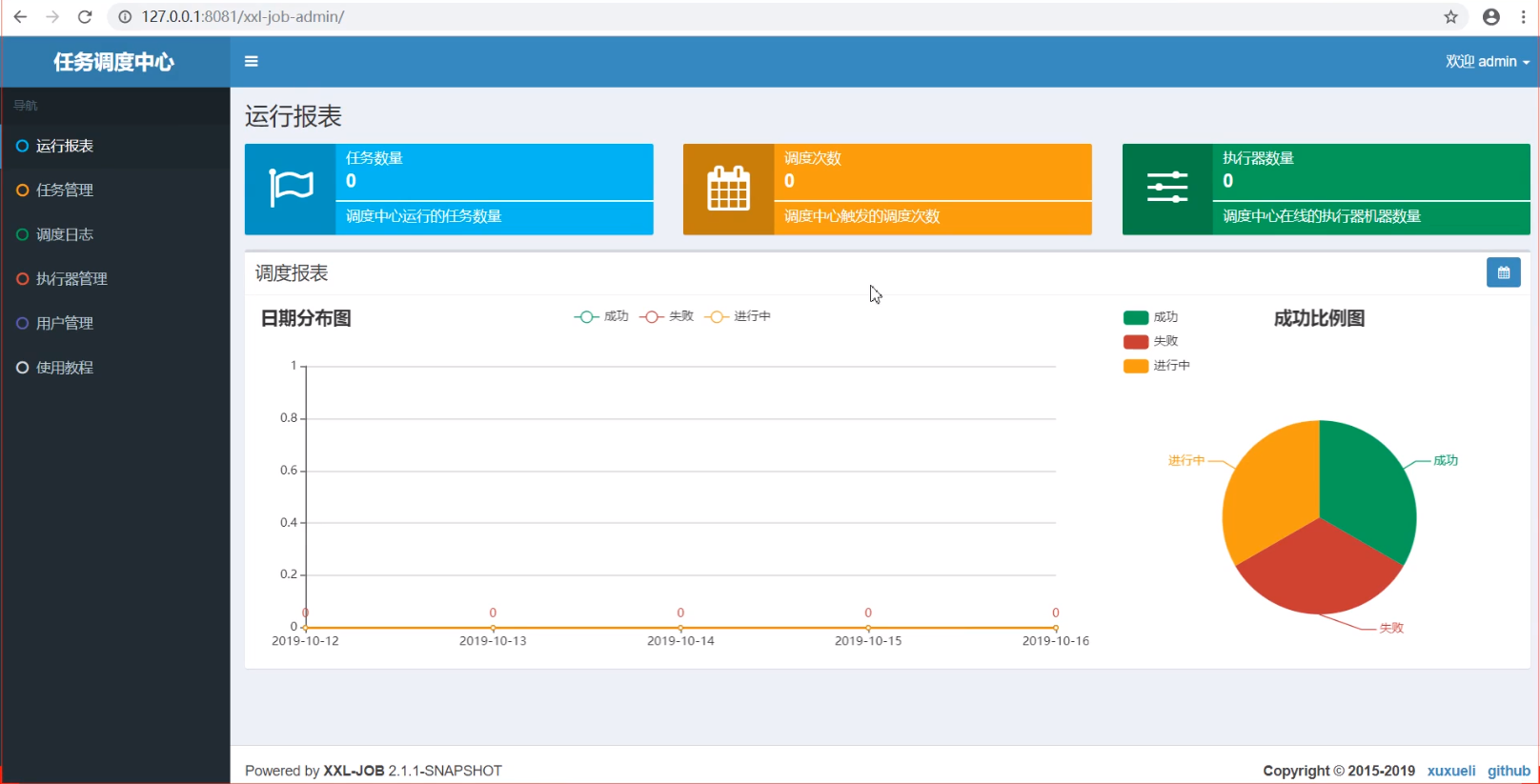This screenshot has height=784, width=1540.
Task: Click the circle icon beside 执行器管理
Action: pos(22,279)
